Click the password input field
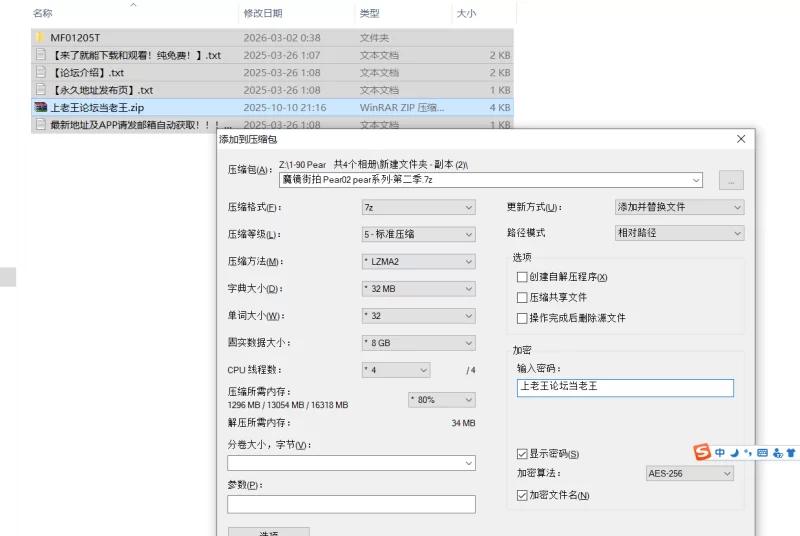The height and width of the screenshot is (536, 800). [x=625, y=388]
